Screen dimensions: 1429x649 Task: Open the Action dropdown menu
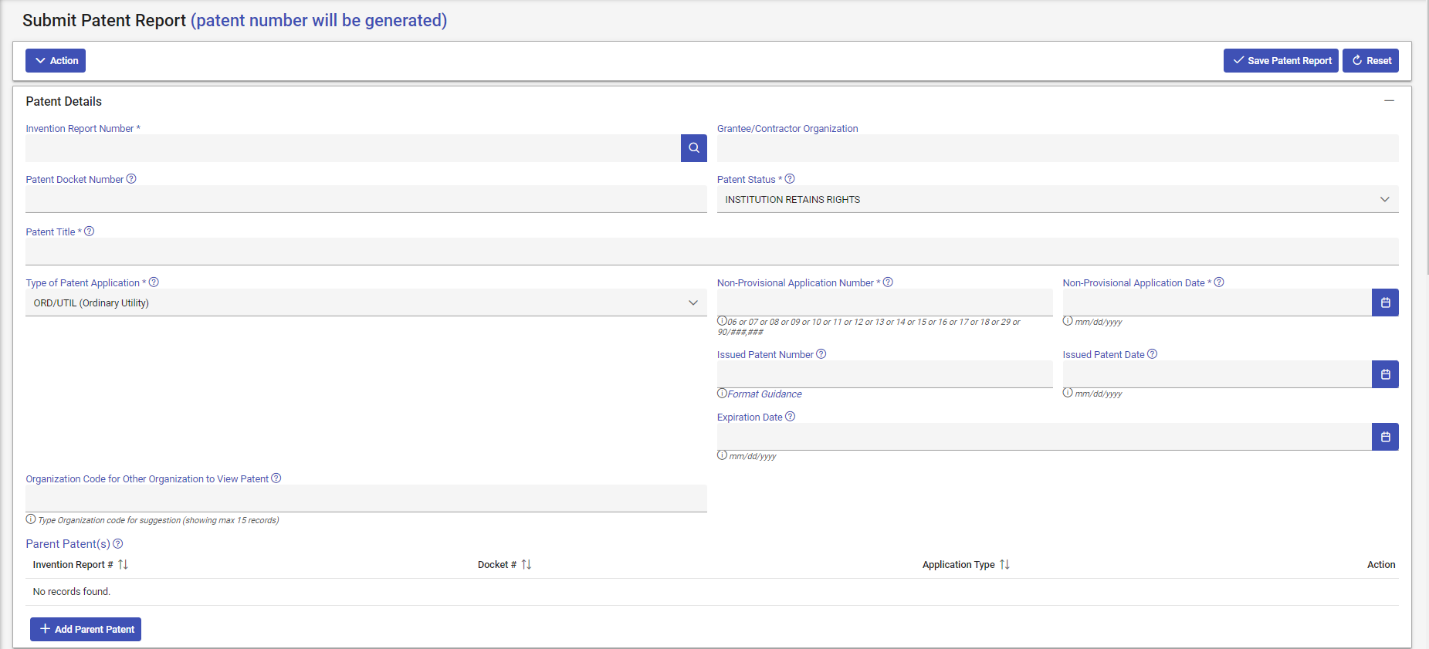56,61
